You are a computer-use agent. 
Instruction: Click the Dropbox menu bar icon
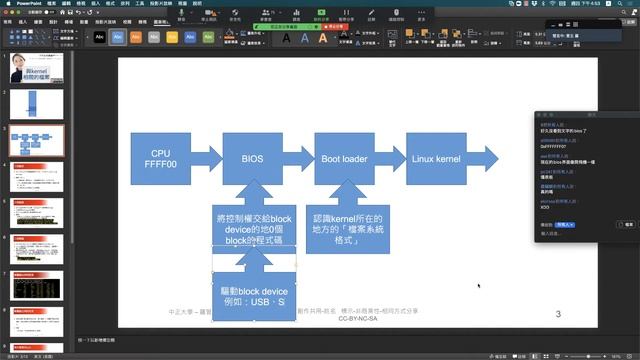(x=534, y=3)
